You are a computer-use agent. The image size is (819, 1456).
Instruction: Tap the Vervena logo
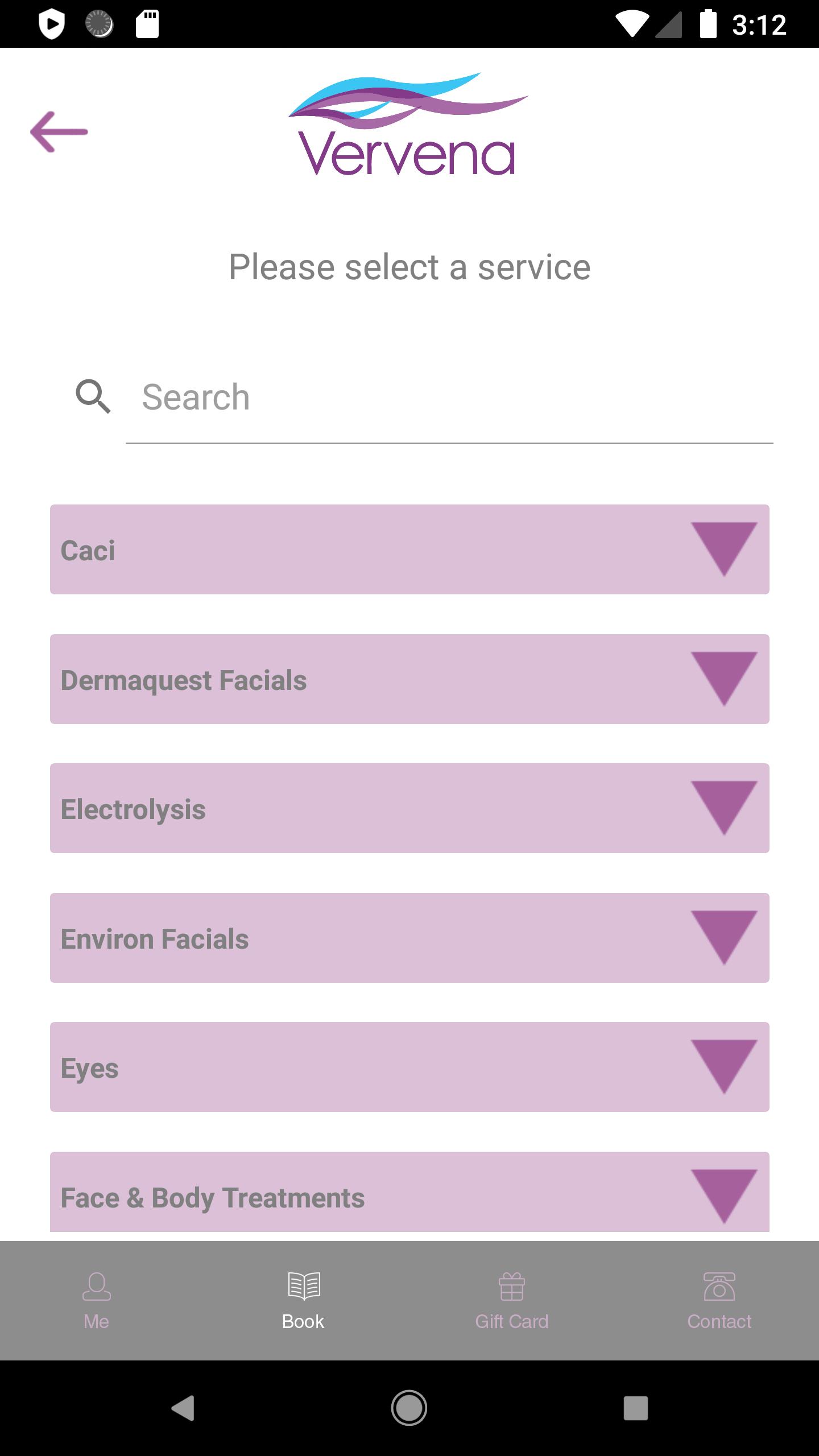[408, 123]
